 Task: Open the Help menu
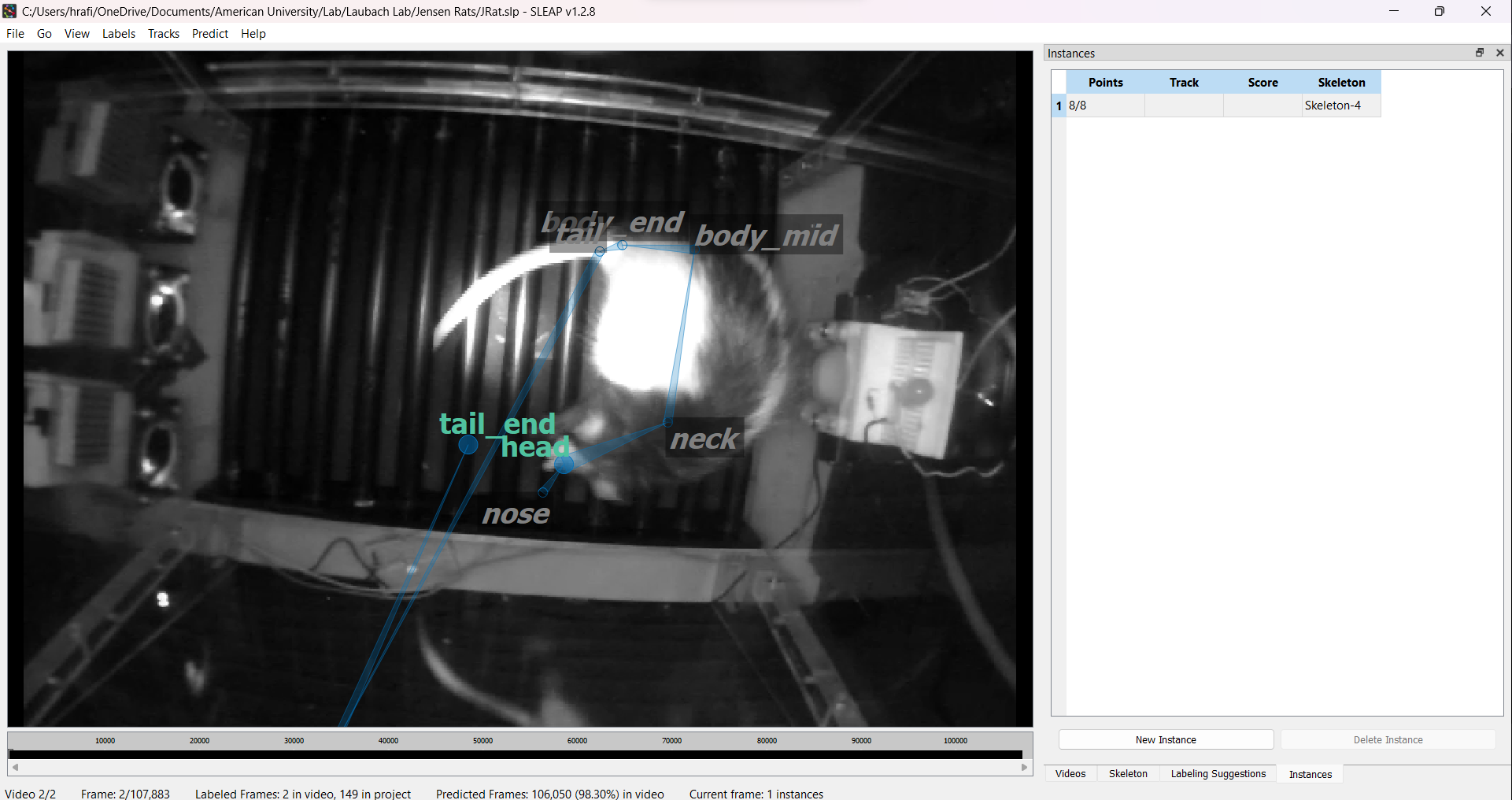coord(253,34)
